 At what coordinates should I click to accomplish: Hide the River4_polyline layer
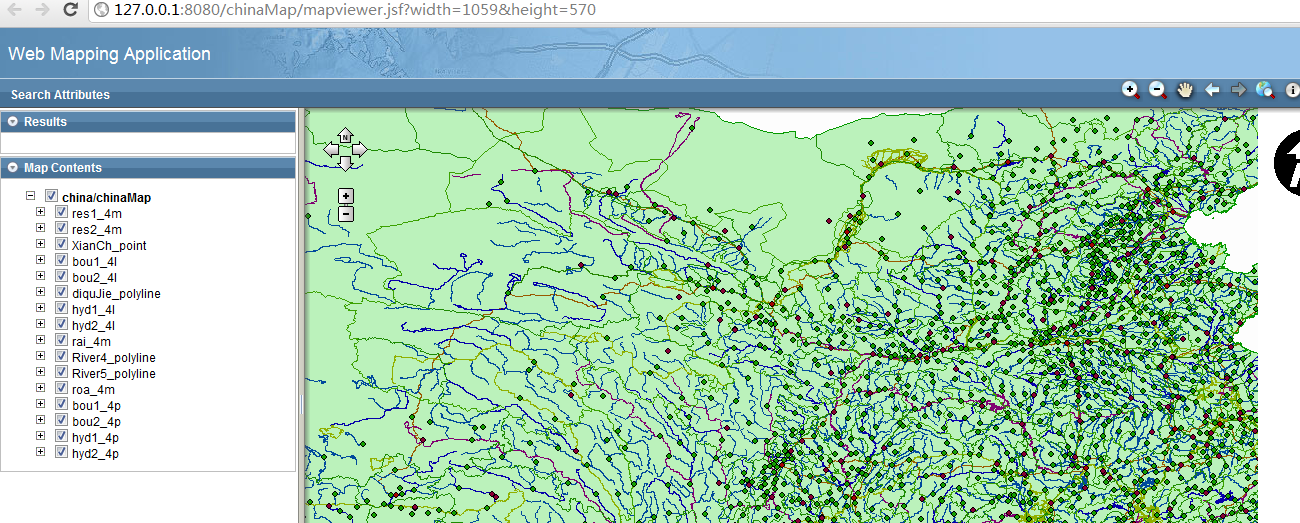(x=61, y=357)
